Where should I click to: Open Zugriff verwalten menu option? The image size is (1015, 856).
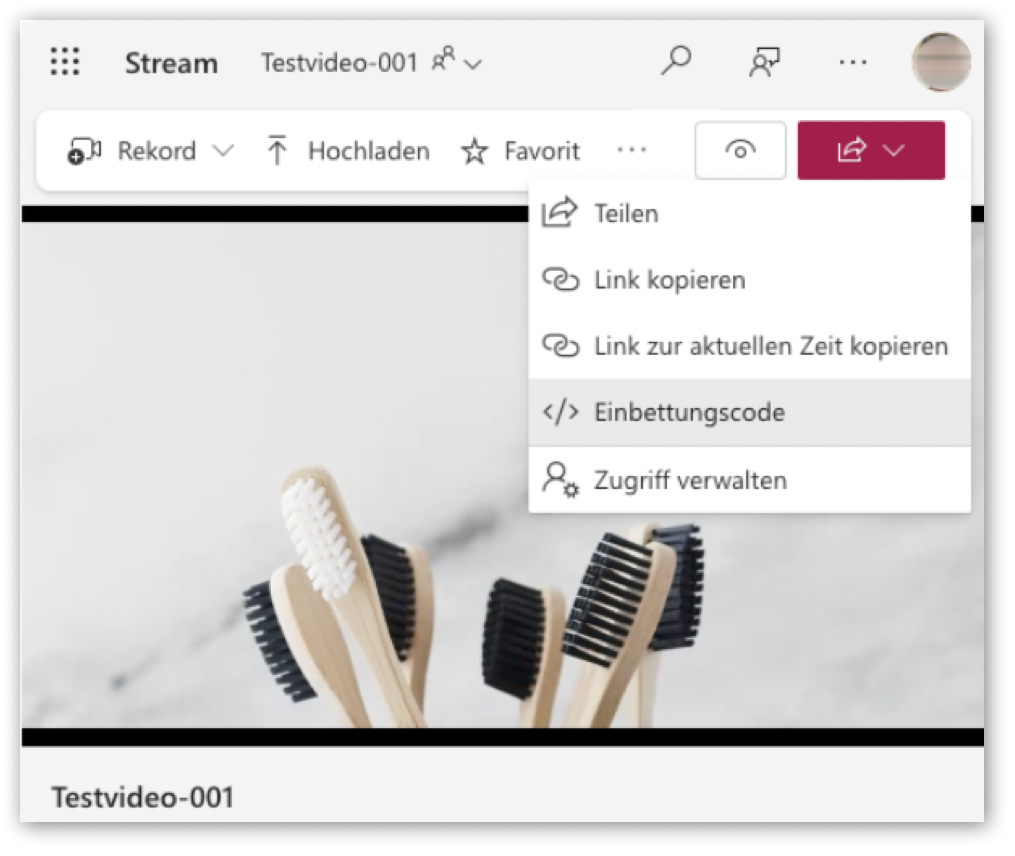tap(690, 480)
